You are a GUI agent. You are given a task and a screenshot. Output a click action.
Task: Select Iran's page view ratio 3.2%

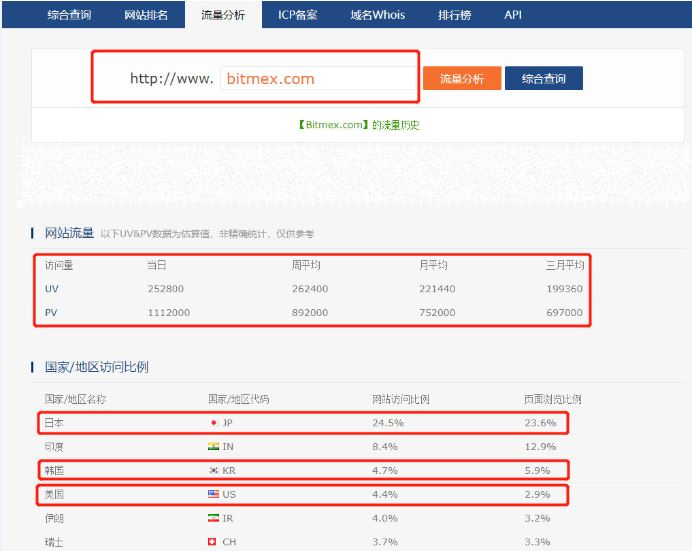[x=537, y=518]
